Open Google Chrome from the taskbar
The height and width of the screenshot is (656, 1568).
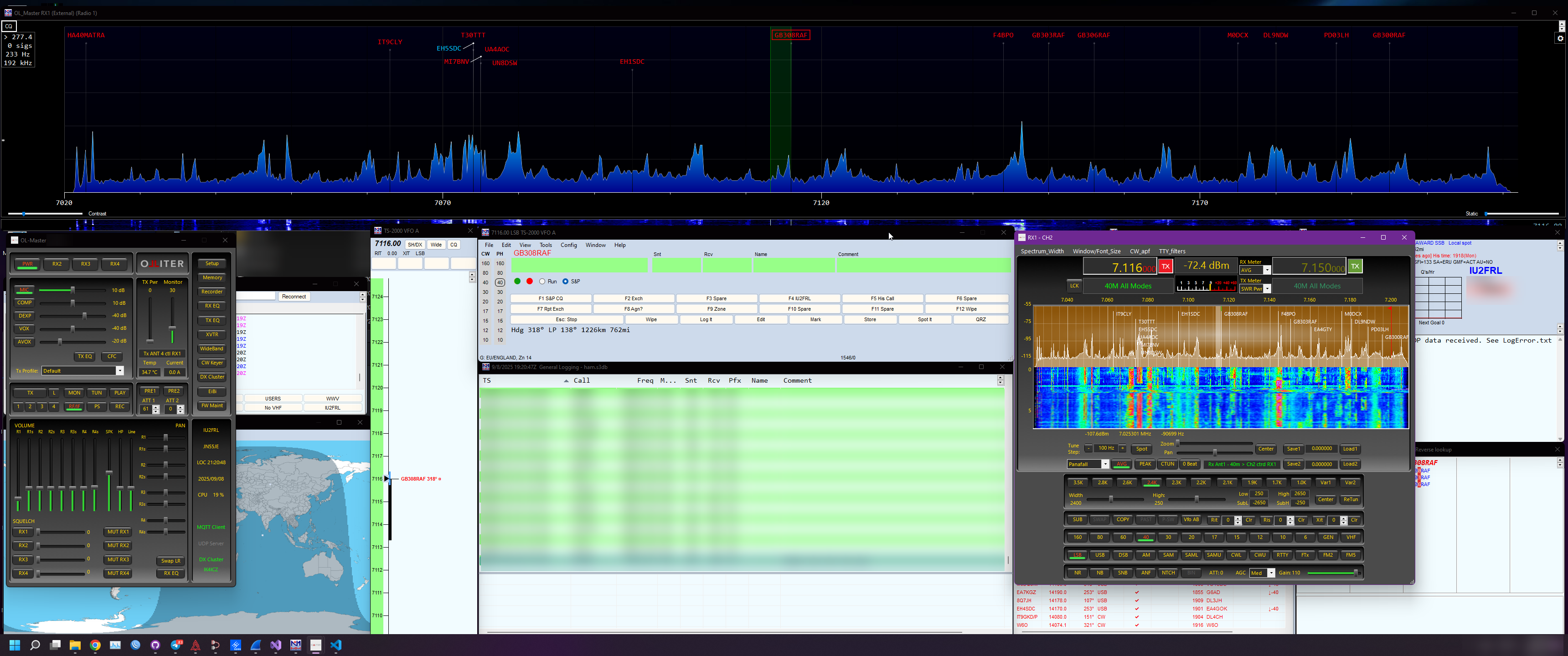click(x=95, y=645)
